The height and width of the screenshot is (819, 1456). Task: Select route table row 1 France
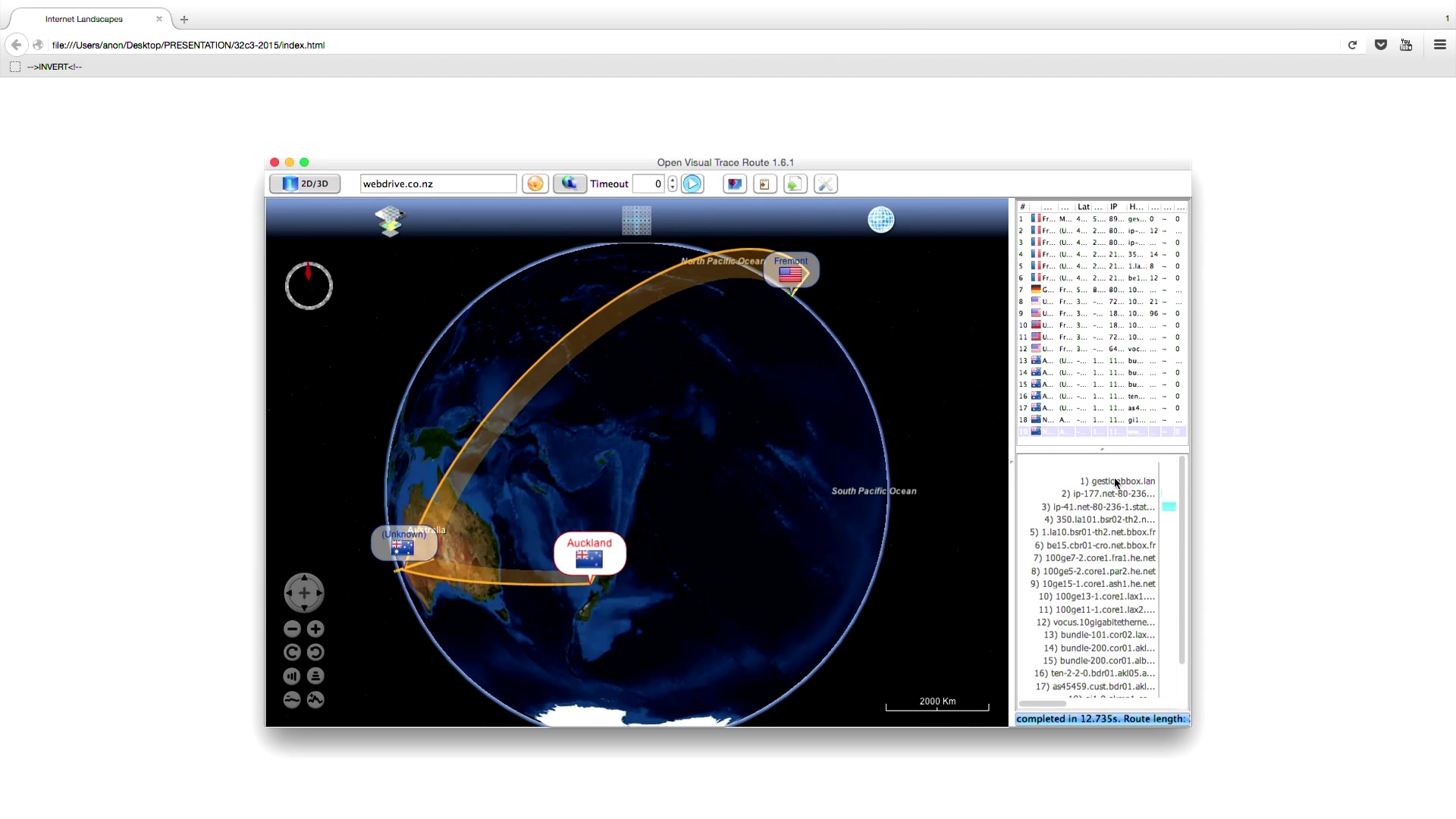(x=1102, y=218)
